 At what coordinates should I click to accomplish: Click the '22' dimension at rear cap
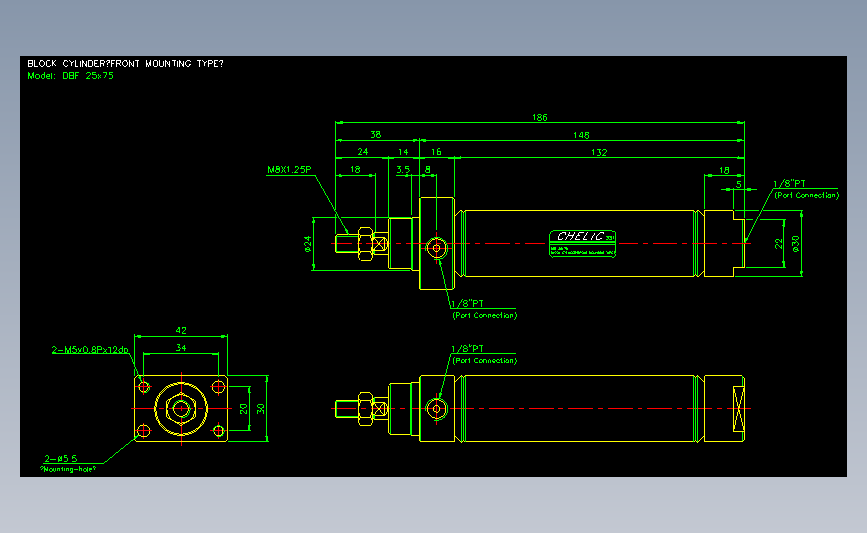coord(779,244)
